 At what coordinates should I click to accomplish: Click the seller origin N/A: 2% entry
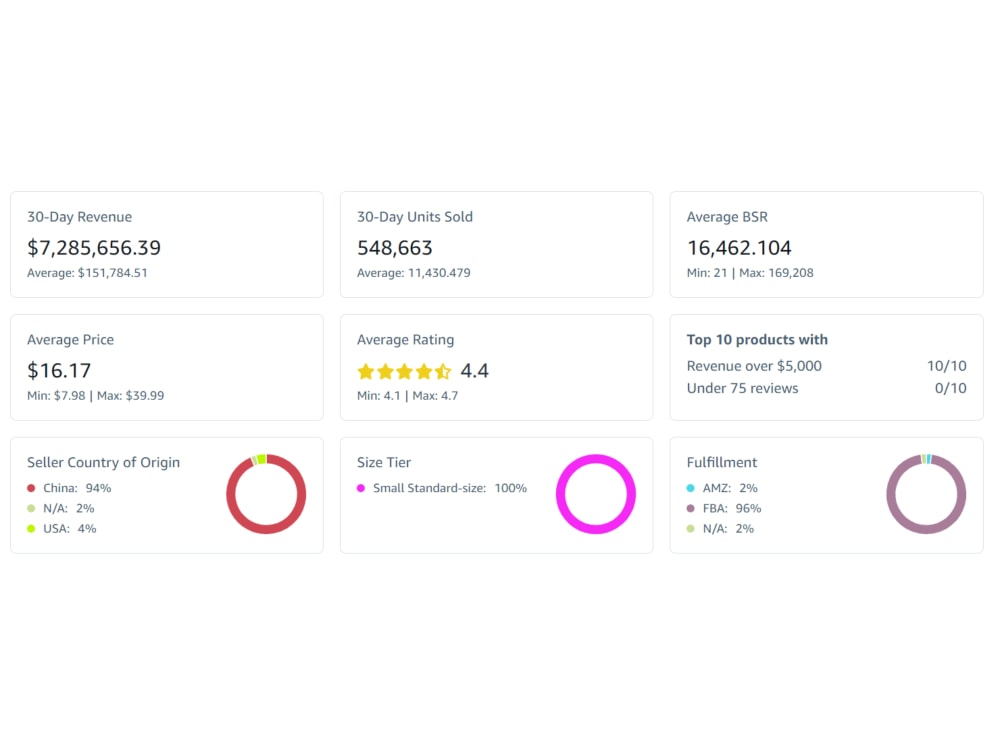point(69,509)
